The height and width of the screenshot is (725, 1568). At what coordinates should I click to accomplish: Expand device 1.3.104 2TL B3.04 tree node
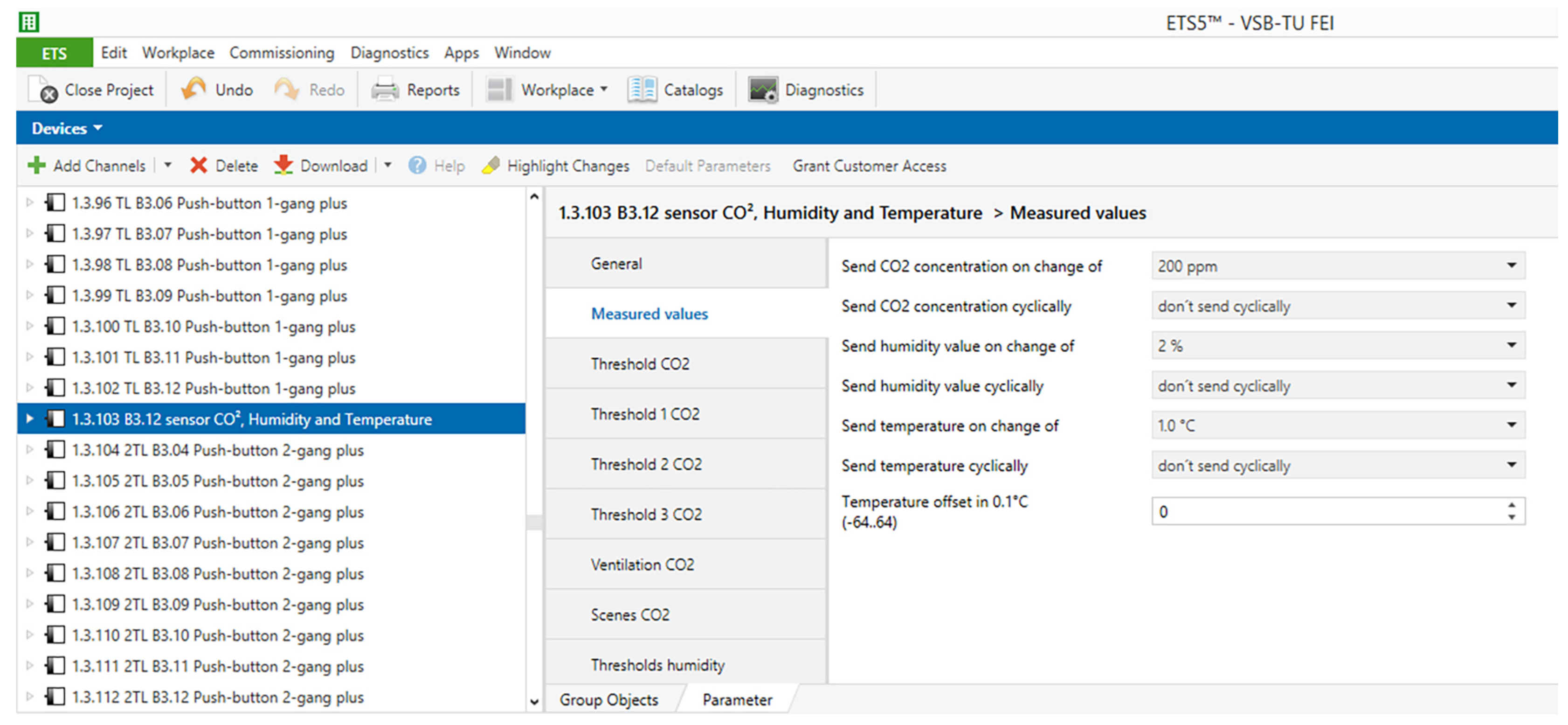click(x=29, y=450)
